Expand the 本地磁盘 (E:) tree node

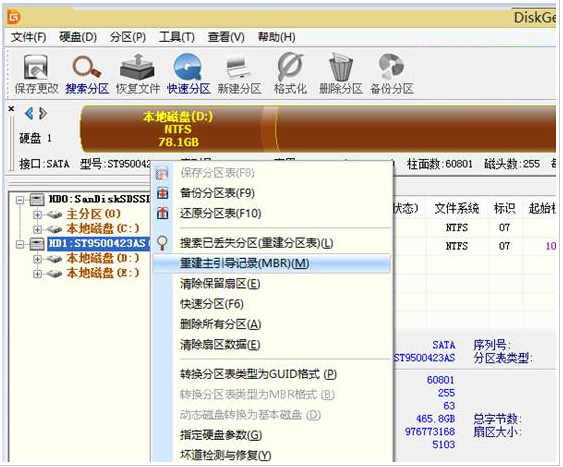point(37,274)
